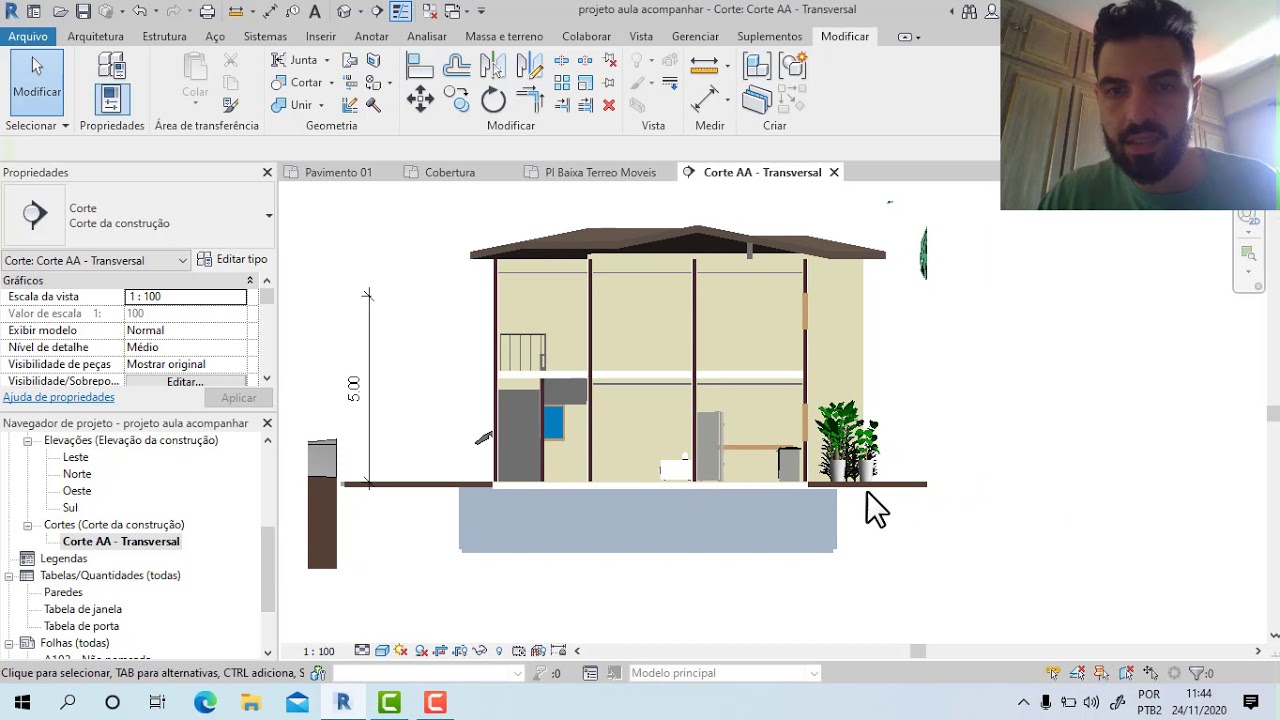
Task: Collapse the Cortes tree node
Action: point(28,524)
